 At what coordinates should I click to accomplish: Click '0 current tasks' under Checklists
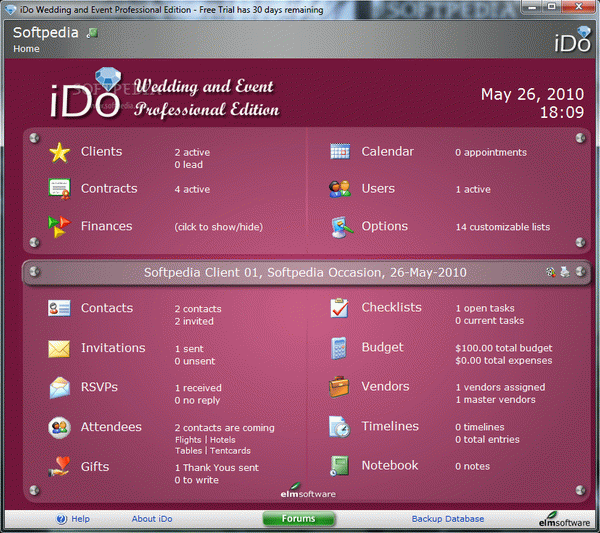click(x=489, y=321)
